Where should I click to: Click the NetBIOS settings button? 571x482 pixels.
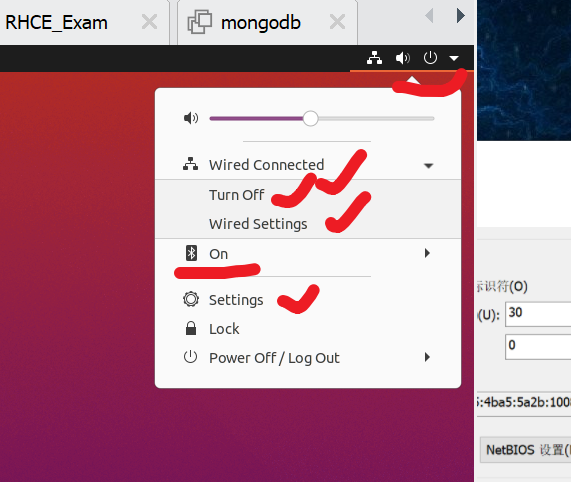tap(525, 450)
